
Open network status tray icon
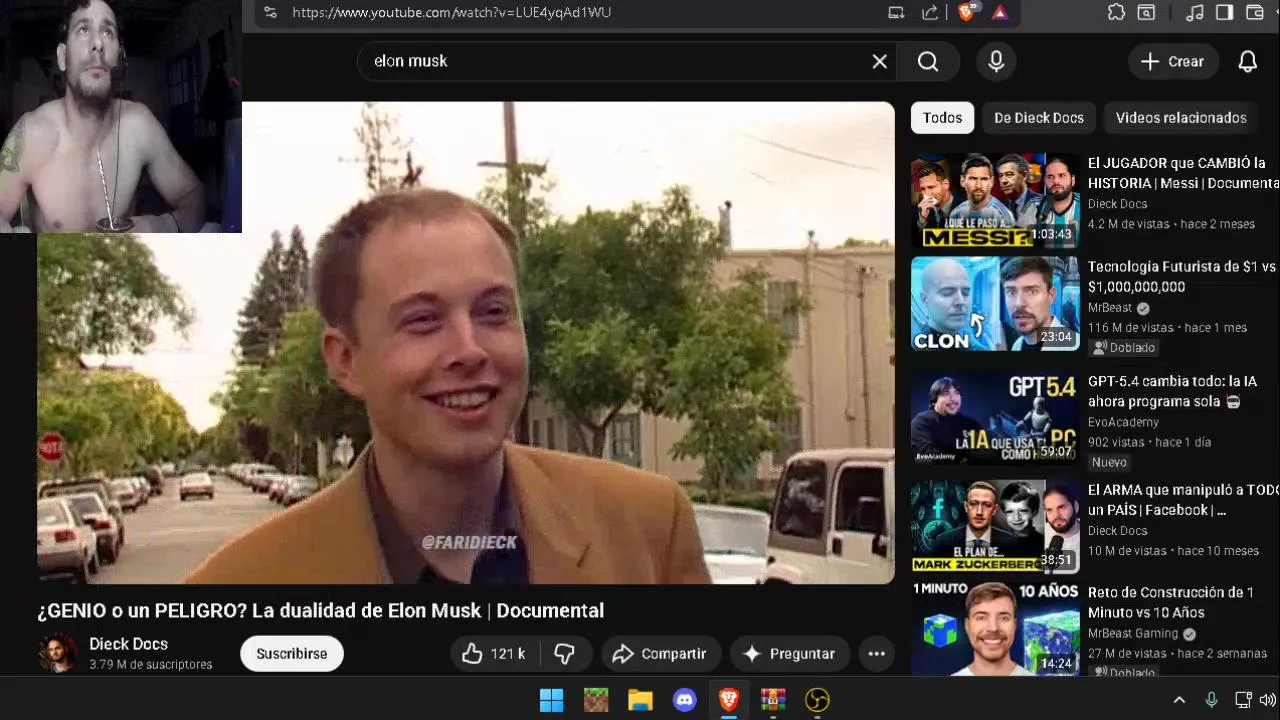pos(1243,700)
